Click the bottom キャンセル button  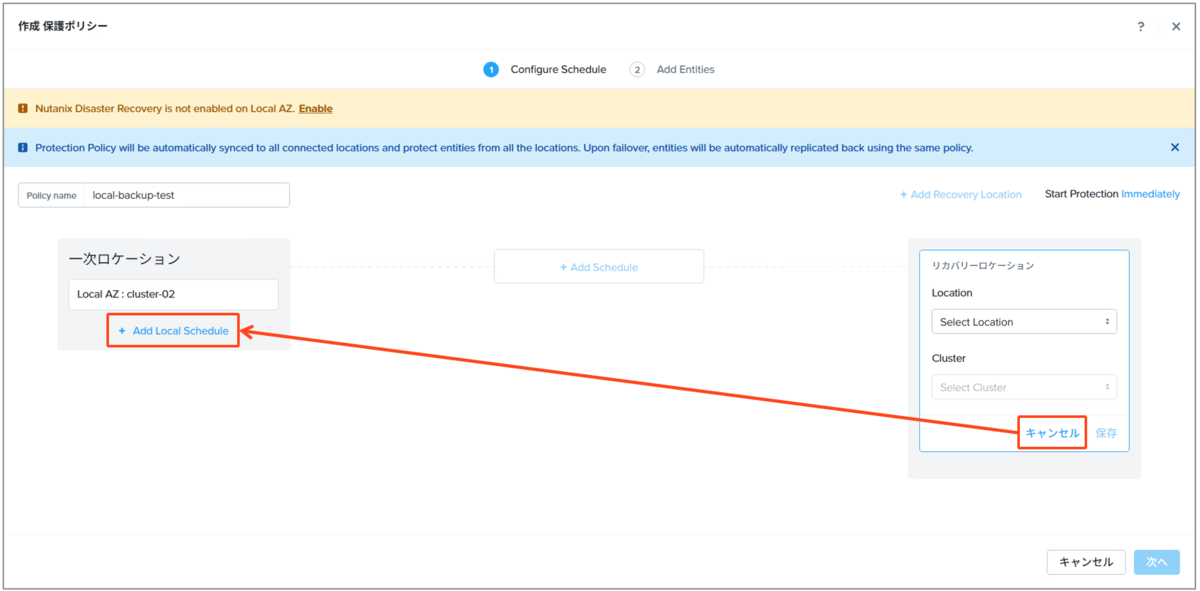click(1086, 562)
